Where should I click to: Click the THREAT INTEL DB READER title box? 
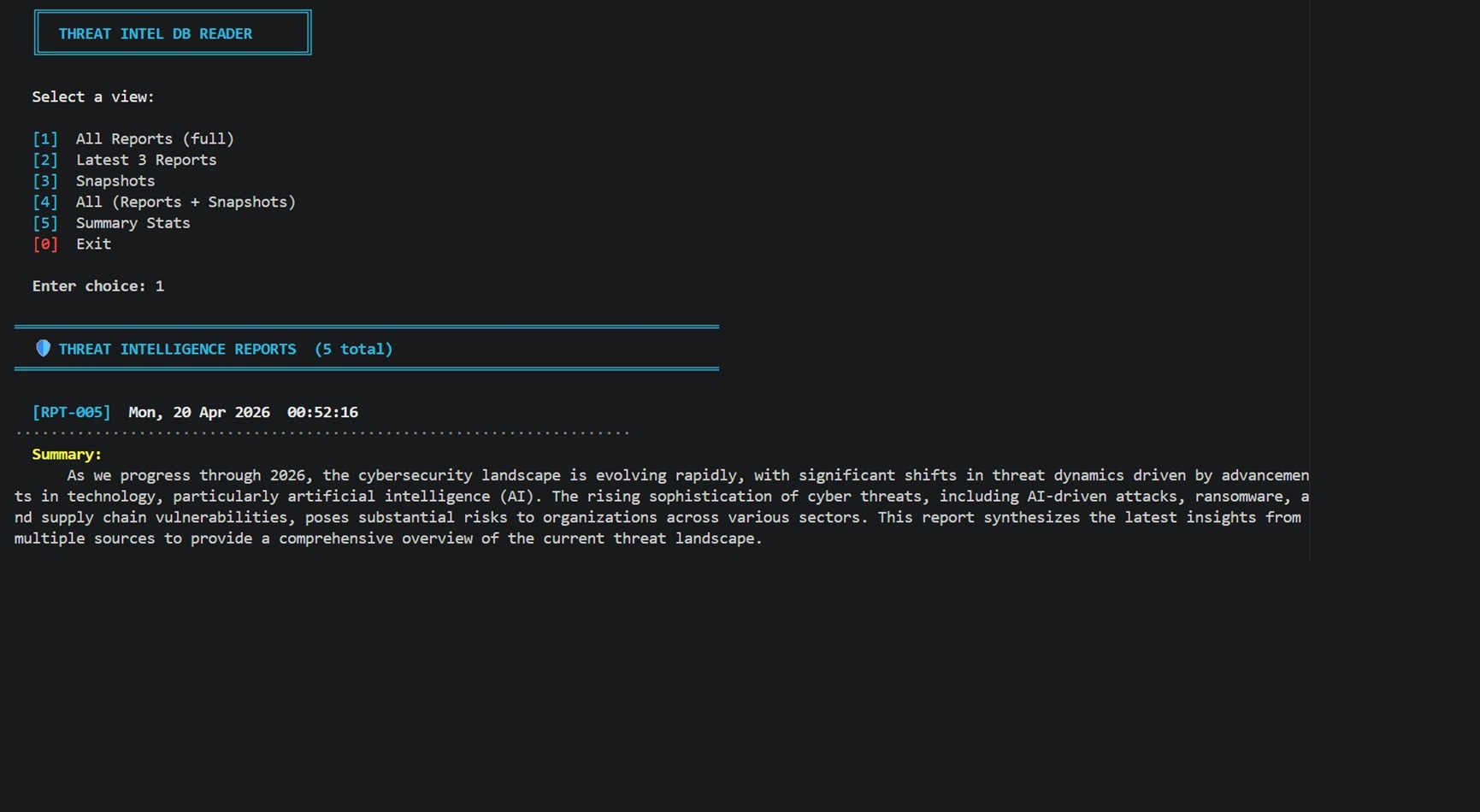(173, 33)
